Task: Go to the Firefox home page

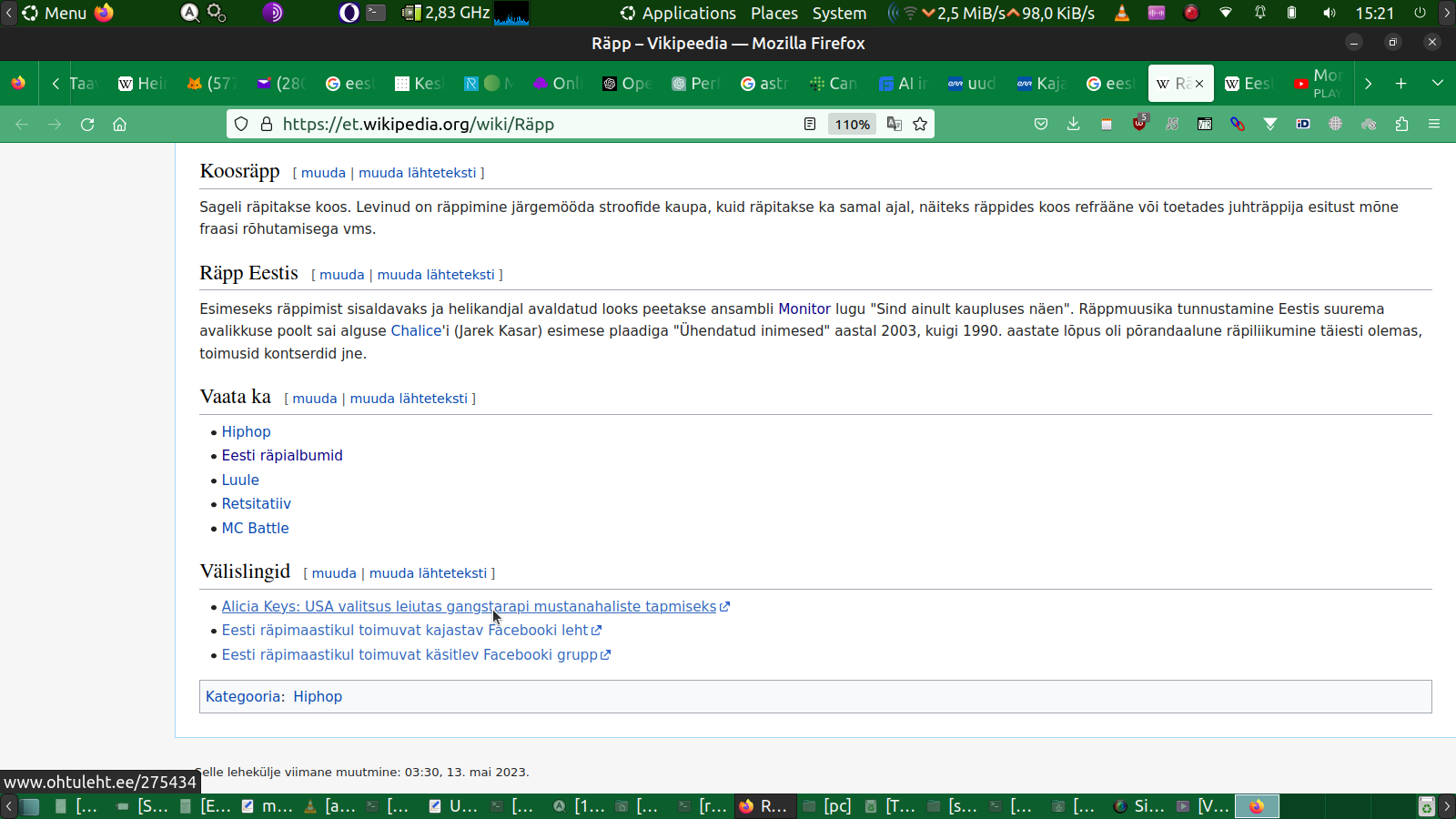Action: coord(119,125)
